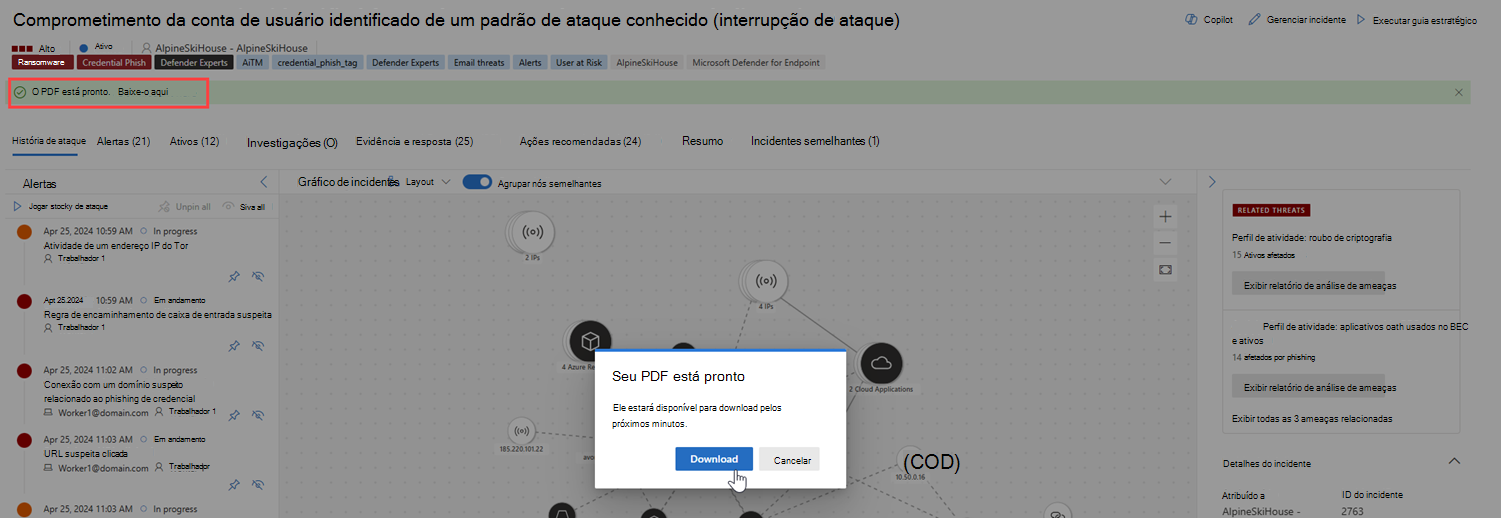Click the AiTM tag
This screenshot has height=518, width=1501.
click(x=253, y=62)
